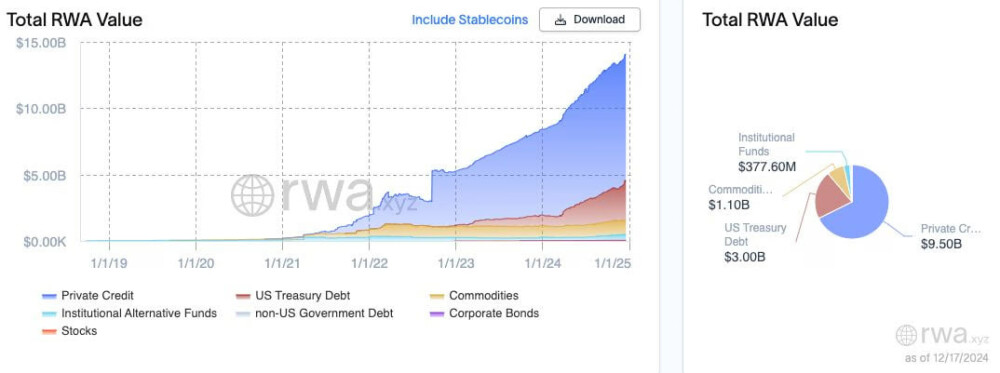1000x373 pixels.
Task: Toggle the Private Credit legend entry
Action: [x=87, y=296]
